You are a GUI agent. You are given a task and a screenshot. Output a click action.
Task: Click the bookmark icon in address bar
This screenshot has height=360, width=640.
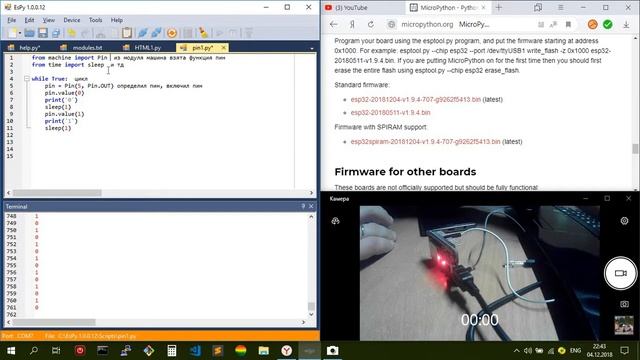(x=568, y=24)
